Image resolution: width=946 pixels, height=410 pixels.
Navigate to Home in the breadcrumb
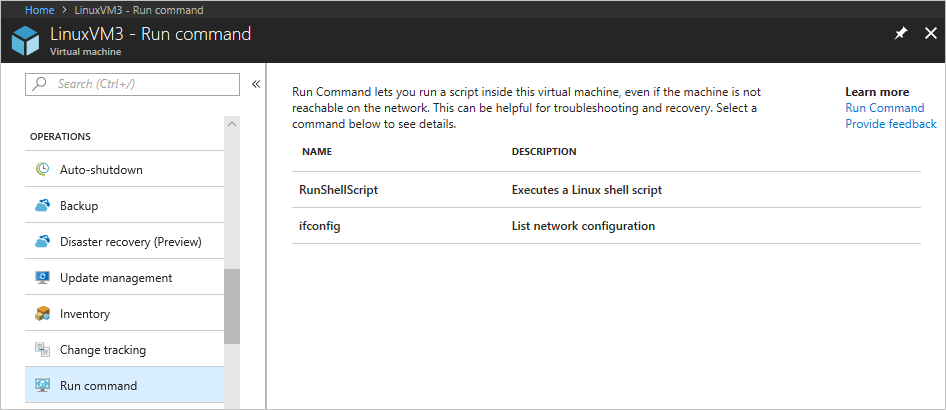[x=40, y=10]
